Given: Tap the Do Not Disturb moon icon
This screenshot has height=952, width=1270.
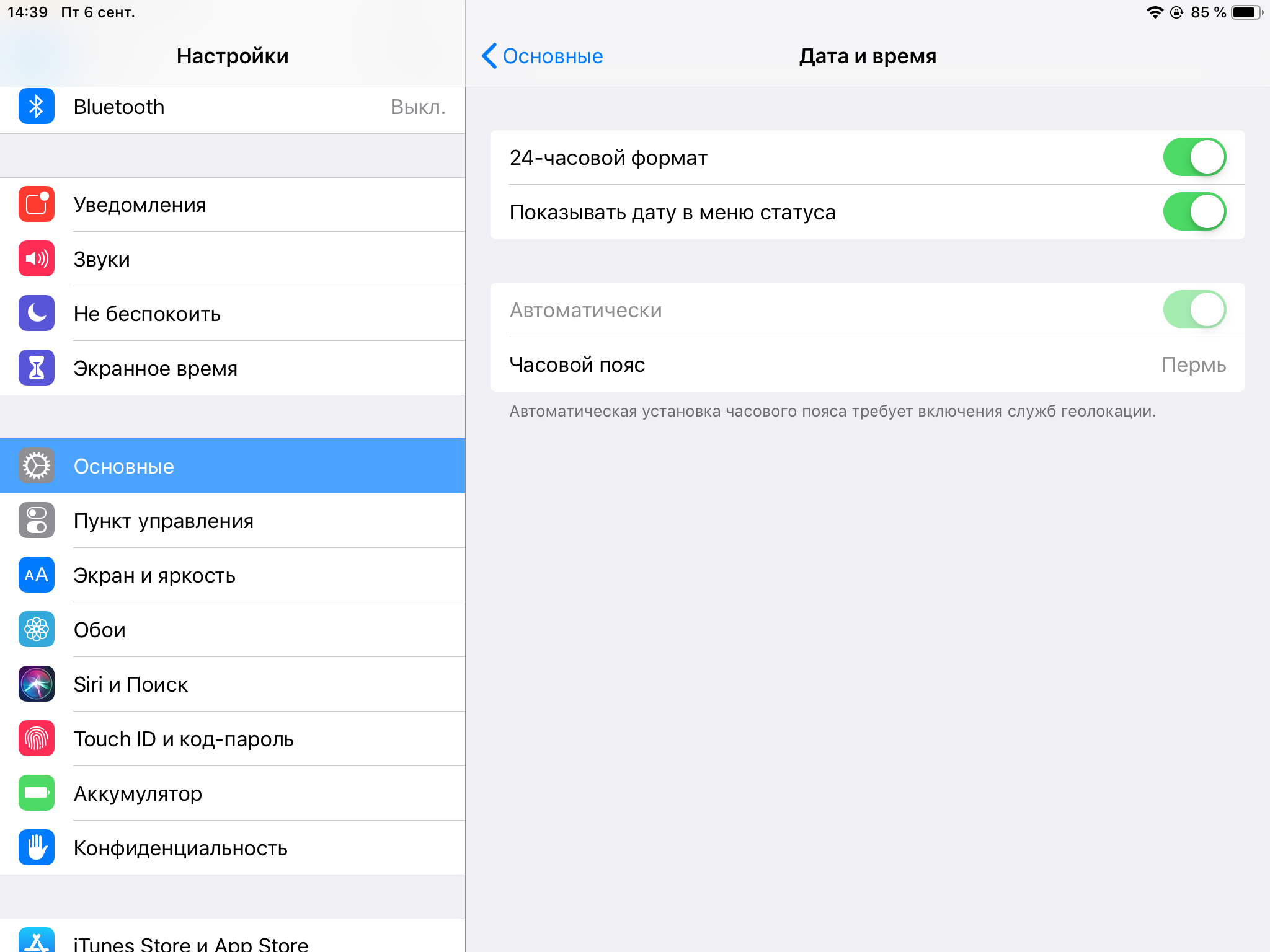Looking at the screenshot, I should [x=37, y=313].
